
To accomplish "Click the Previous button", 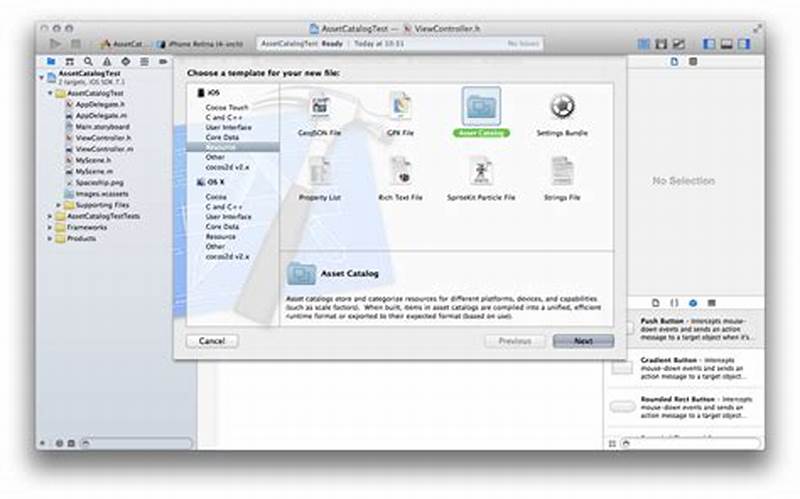I will tap(515, 341).
